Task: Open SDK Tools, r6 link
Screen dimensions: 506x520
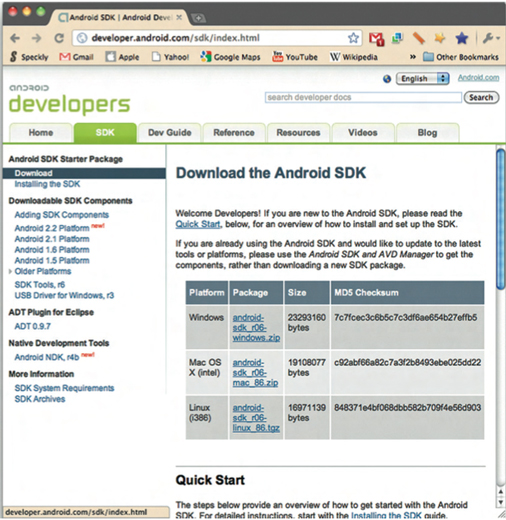Action: (x=40, y=285)
